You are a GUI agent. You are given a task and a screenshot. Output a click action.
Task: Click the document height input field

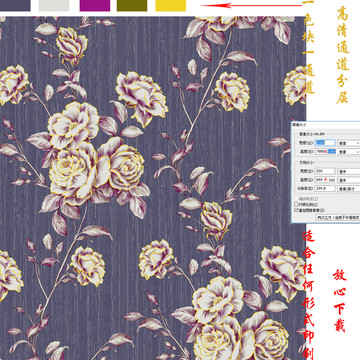[325, 180]
